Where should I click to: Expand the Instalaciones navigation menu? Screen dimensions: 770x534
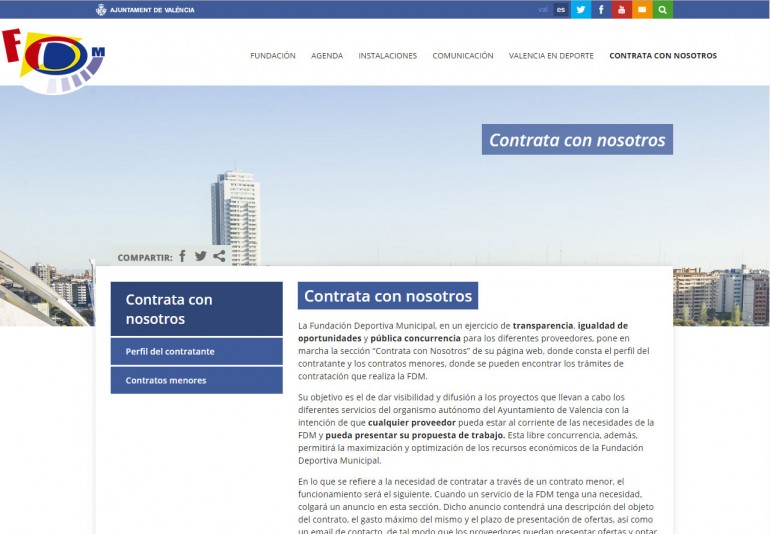point(387,56)
